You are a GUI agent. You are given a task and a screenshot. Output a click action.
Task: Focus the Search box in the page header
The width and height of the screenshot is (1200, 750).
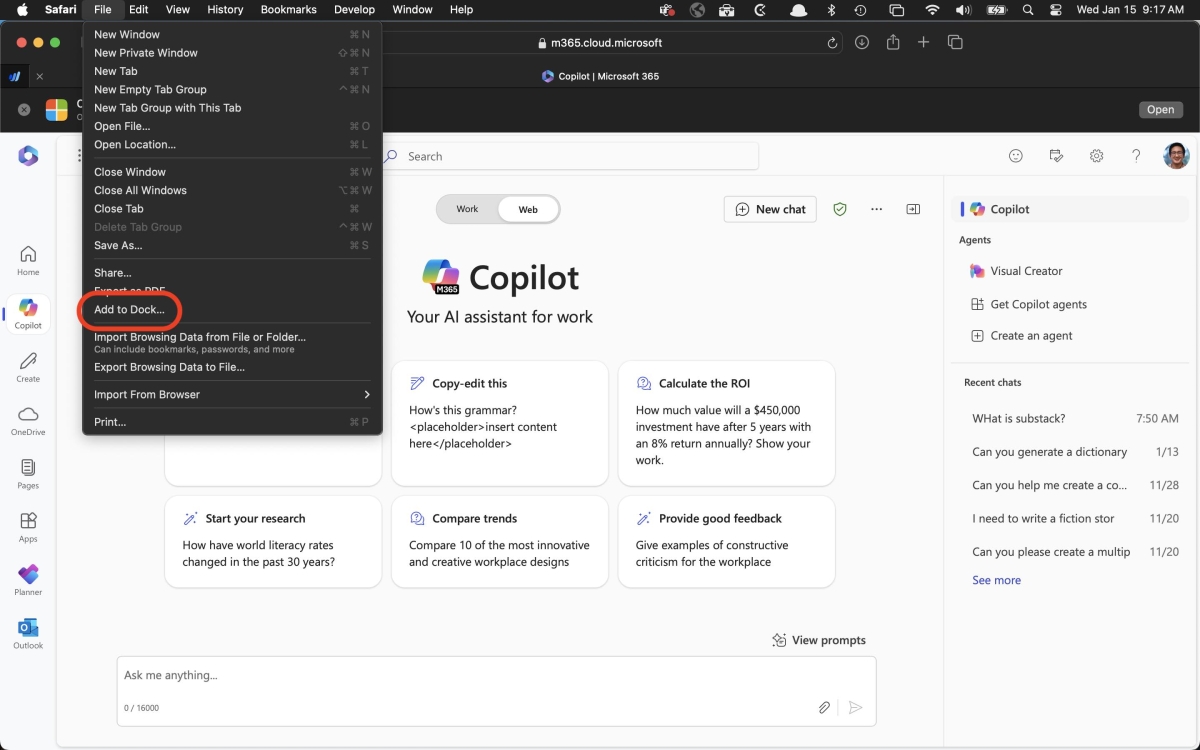tap(568, 156)
